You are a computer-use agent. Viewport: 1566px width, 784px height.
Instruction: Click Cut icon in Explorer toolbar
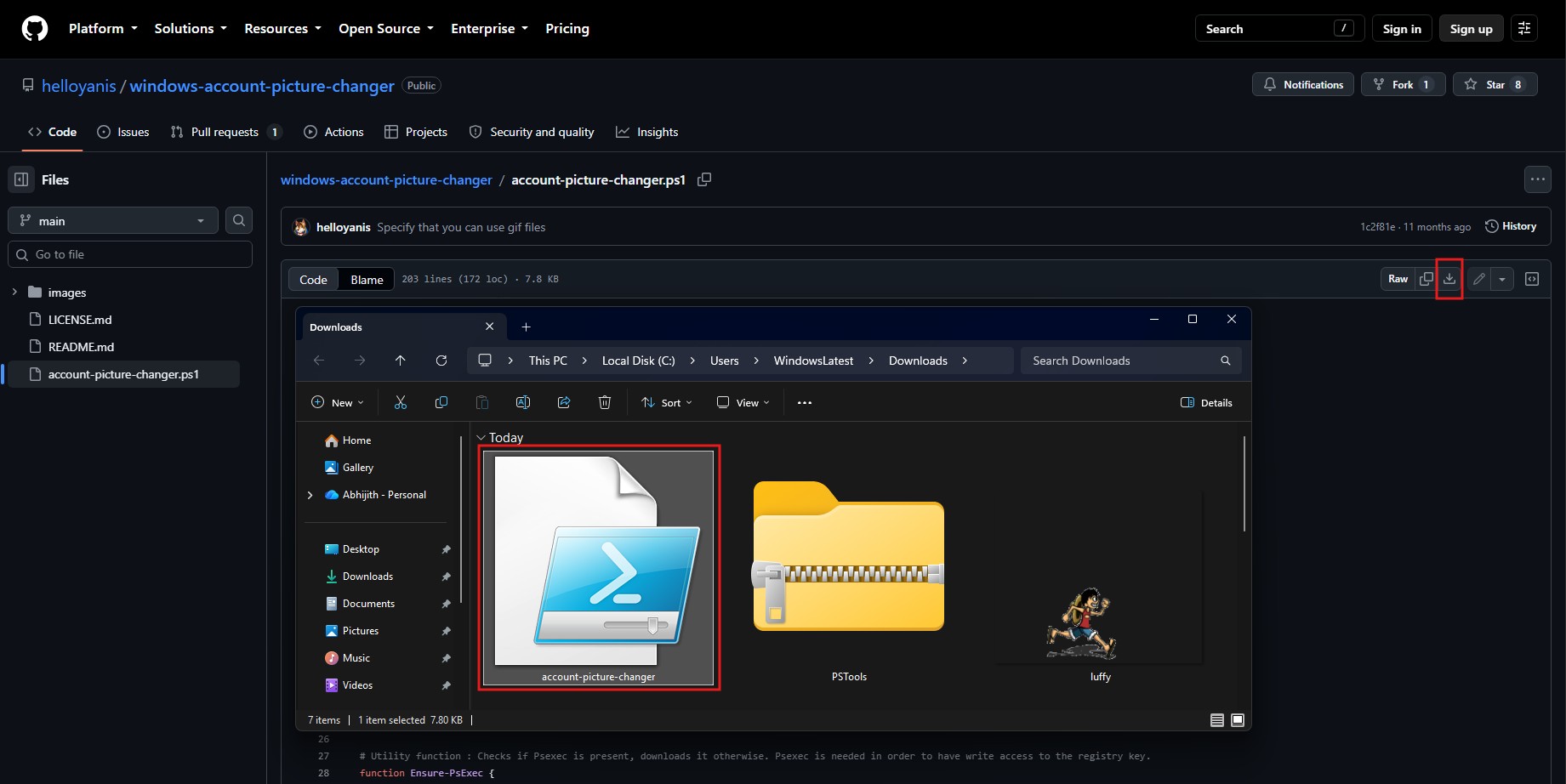(x=401, y=402)
